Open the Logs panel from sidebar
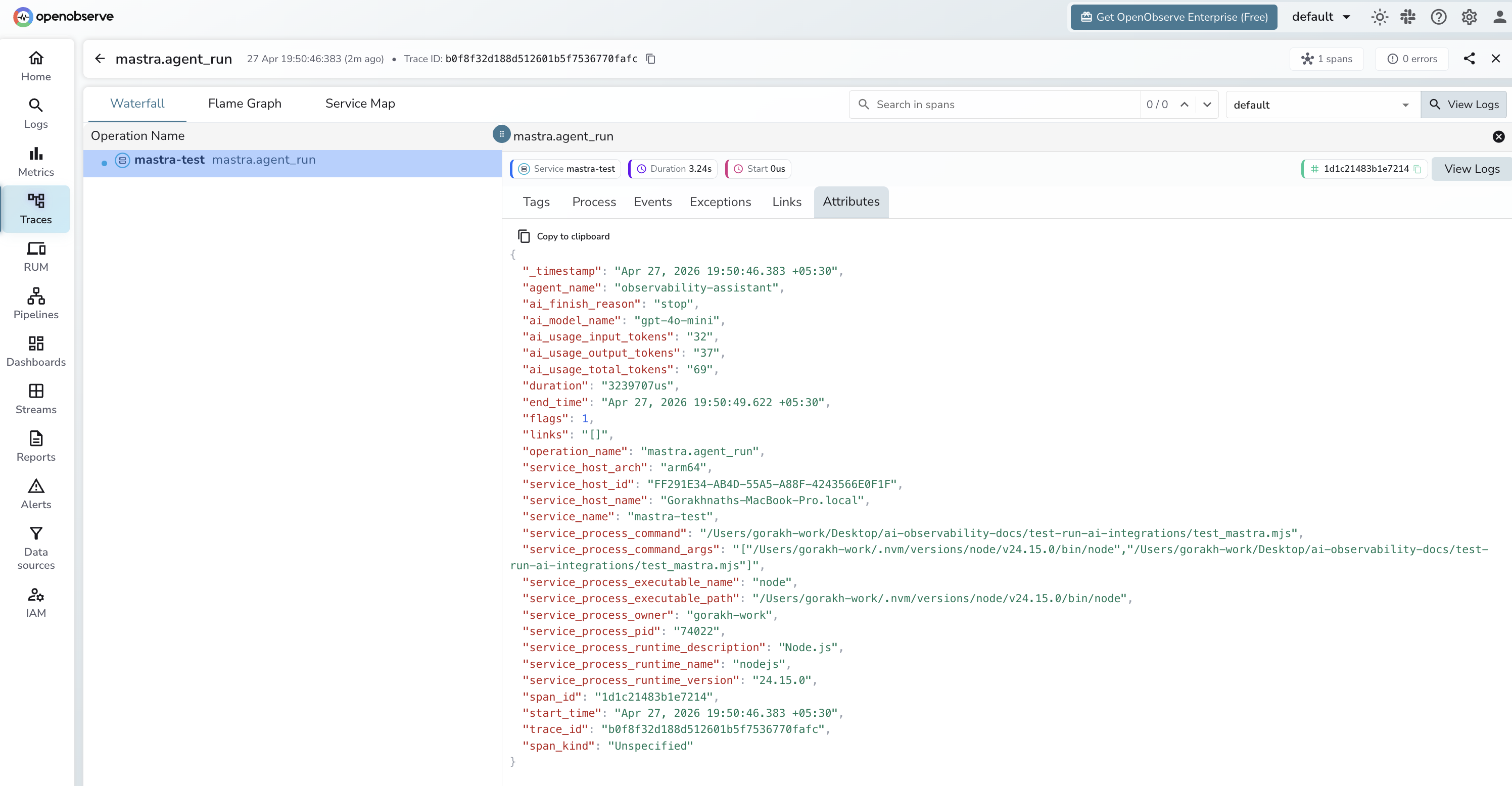 click(36, 113)
